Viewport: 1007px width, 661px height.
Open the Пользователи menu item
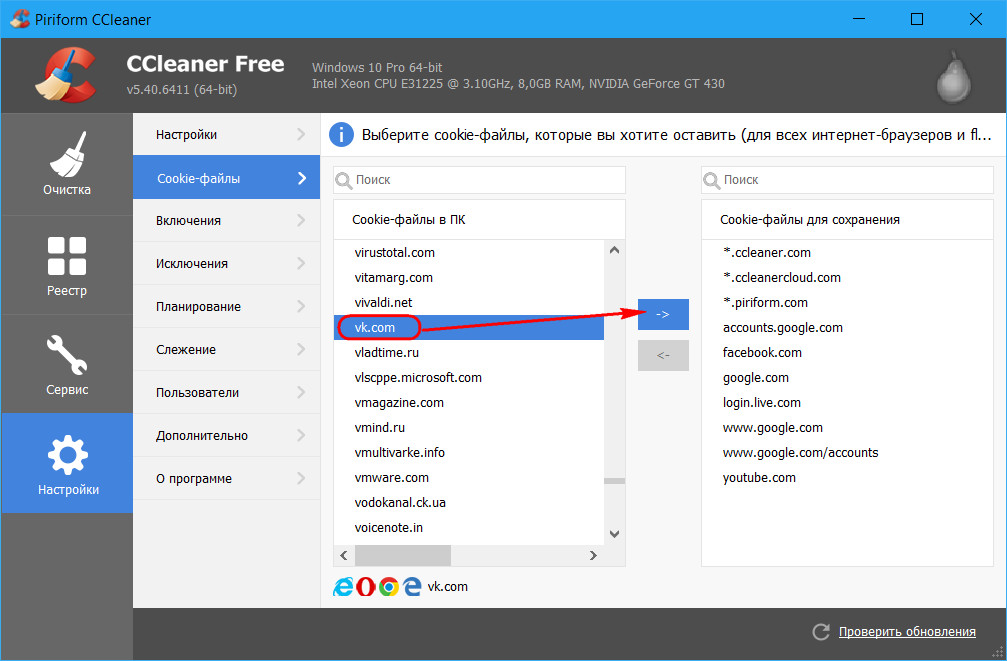click(226, 392)
